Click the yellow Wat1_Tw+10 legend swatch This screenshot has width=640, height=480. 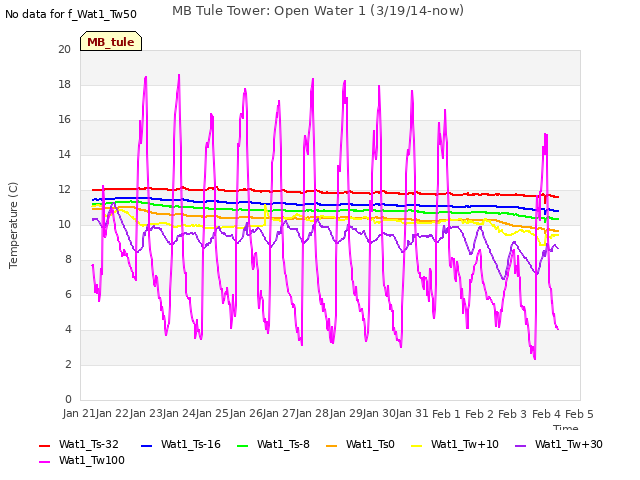[x=416, y=445]
